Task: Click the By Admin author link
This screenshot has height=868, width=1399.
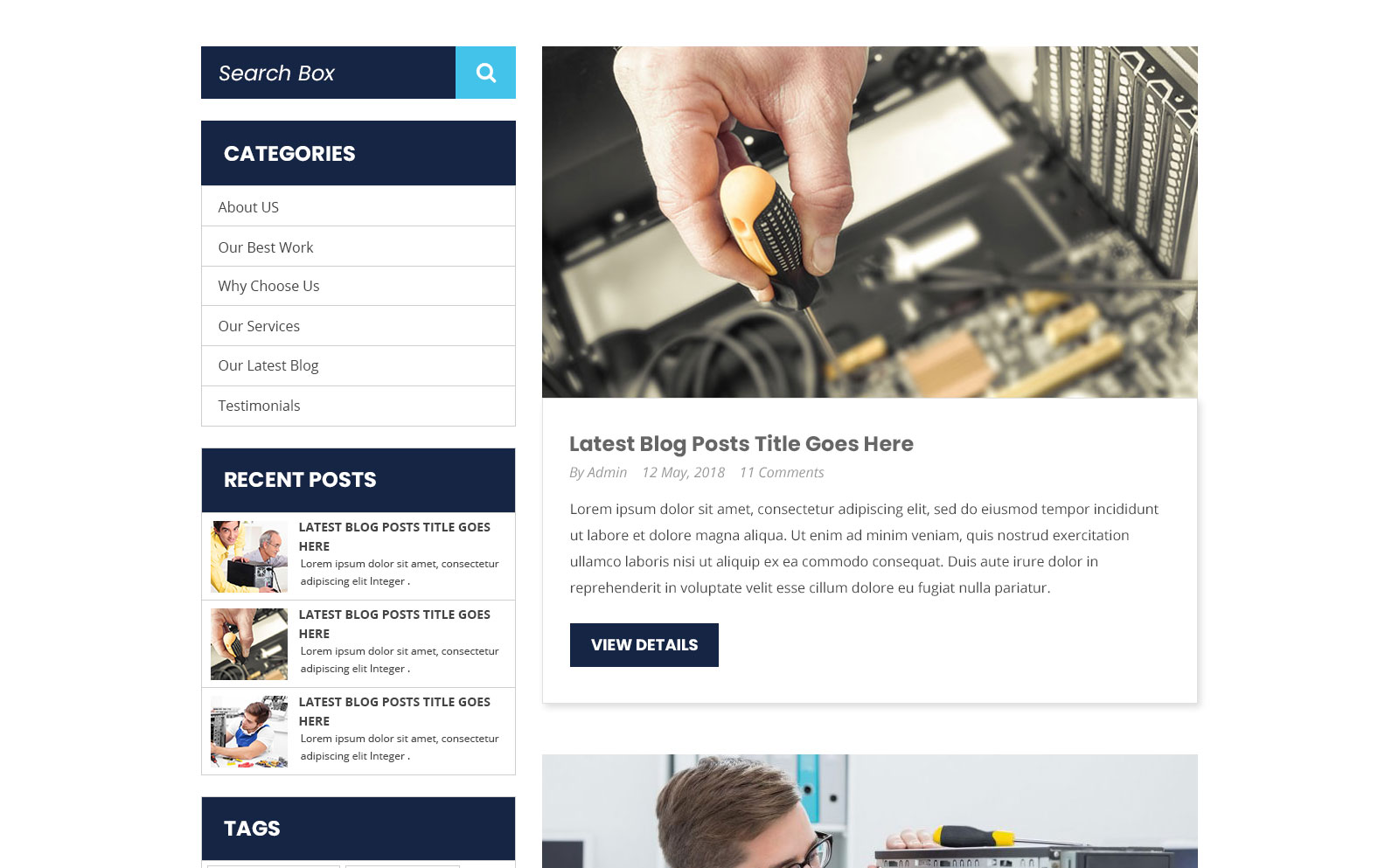Action: click(598, 472)
